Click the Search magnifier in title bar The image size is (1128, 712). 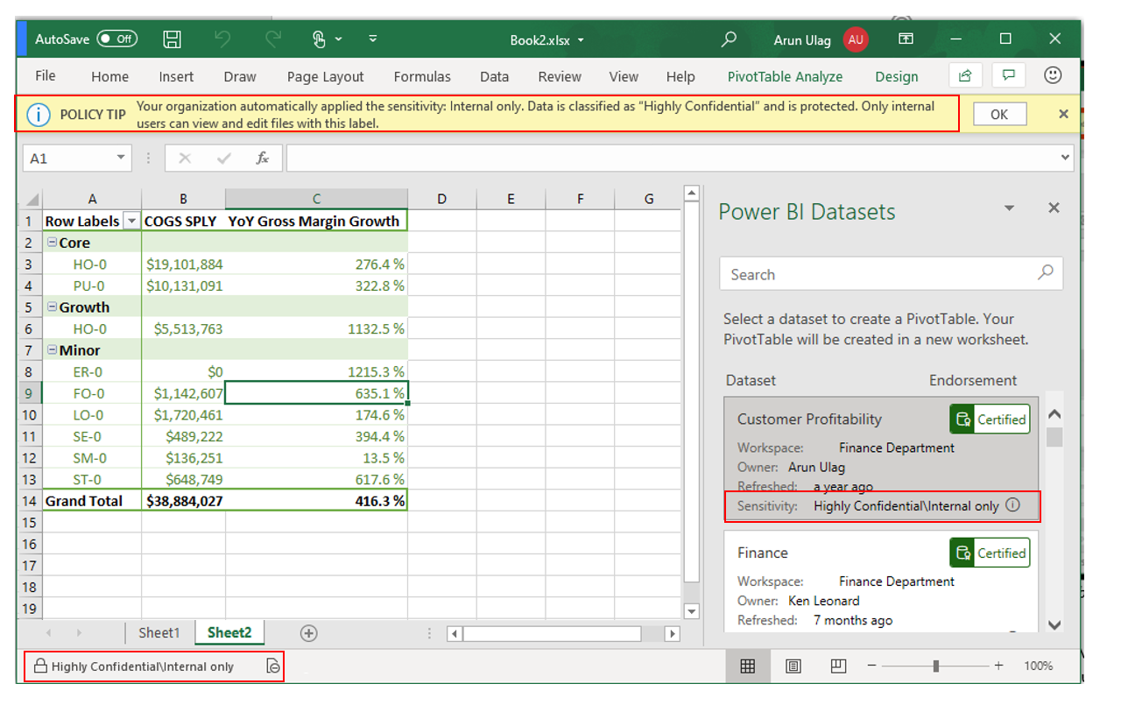(x=729, y=39)
